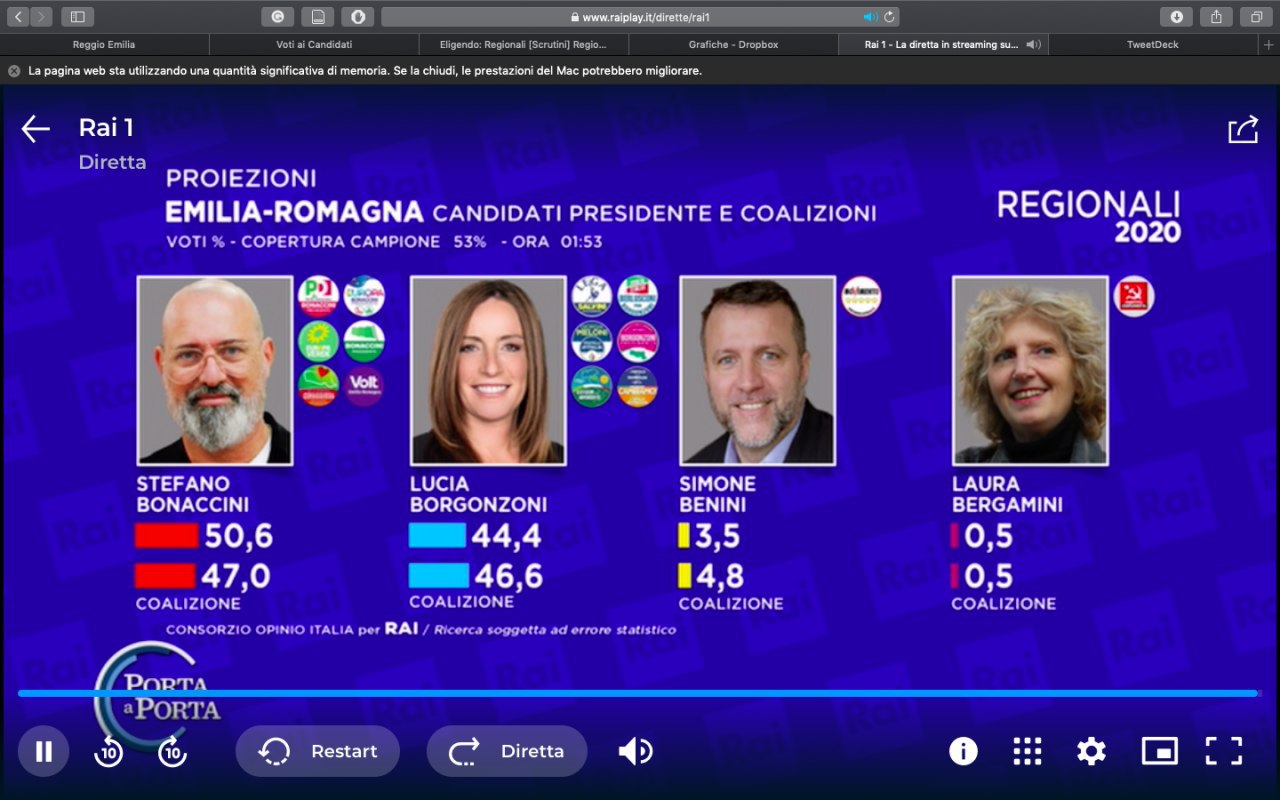1280x800 pixels.
Task: Skip forward 10 seconds
Action: tap(172, 751)
